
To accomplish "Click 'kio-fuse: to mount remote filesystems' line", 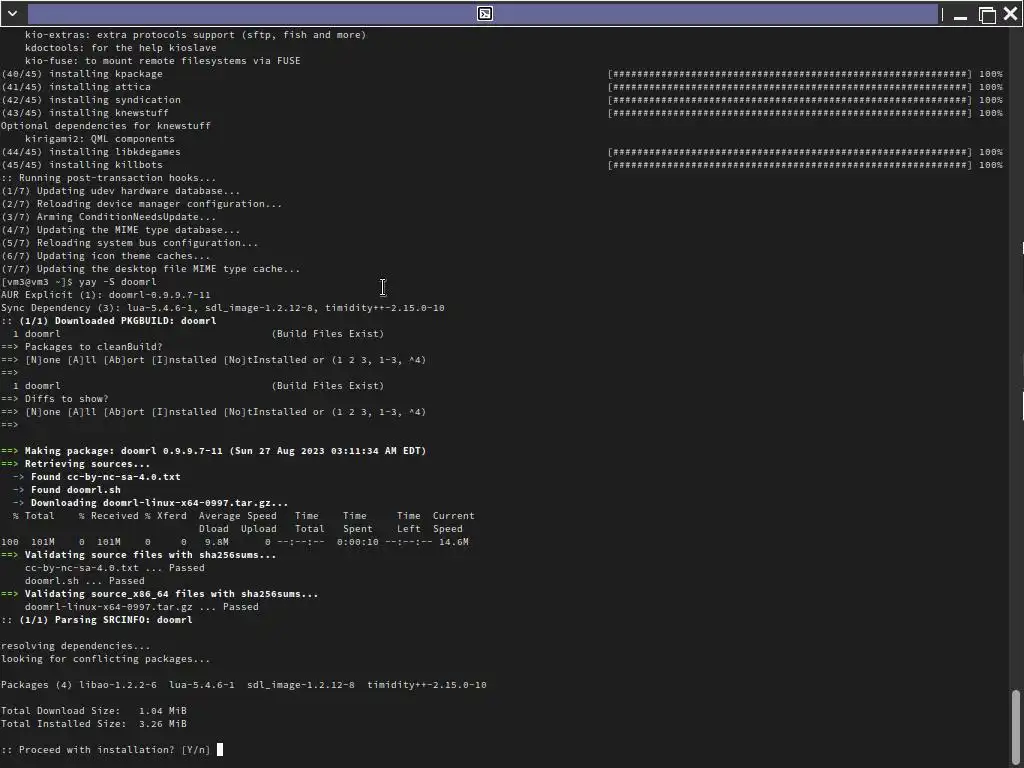I will tap(163, 61).
